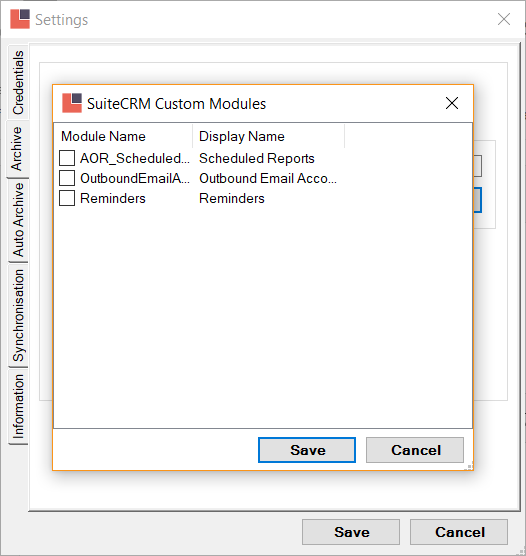Check the Reminders module checkbox
The height and width of the screenshot is (556, 526).
pos(67,198)
